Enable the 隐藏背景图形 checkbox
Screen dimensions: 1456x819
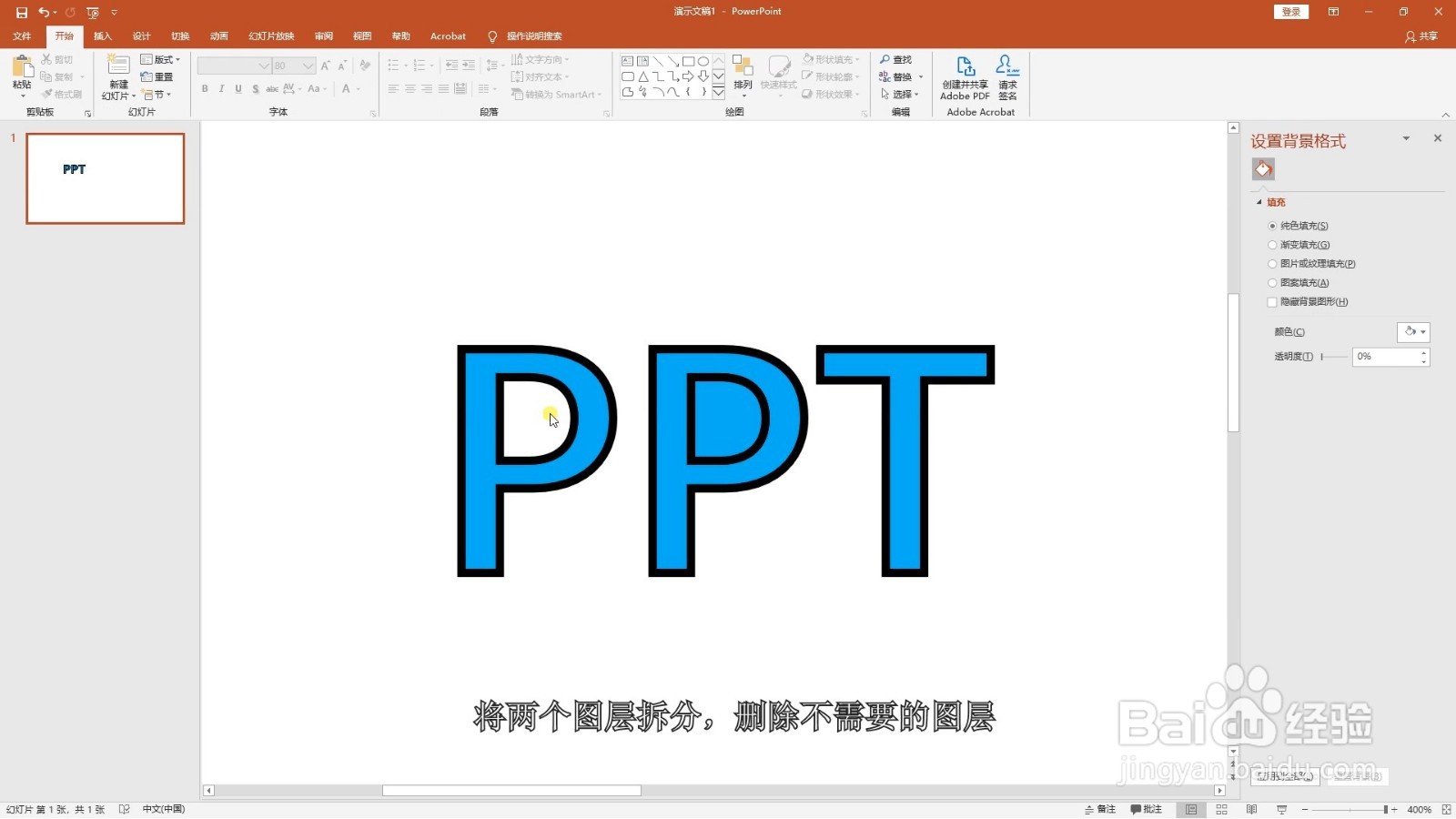tap(1271, 301)
